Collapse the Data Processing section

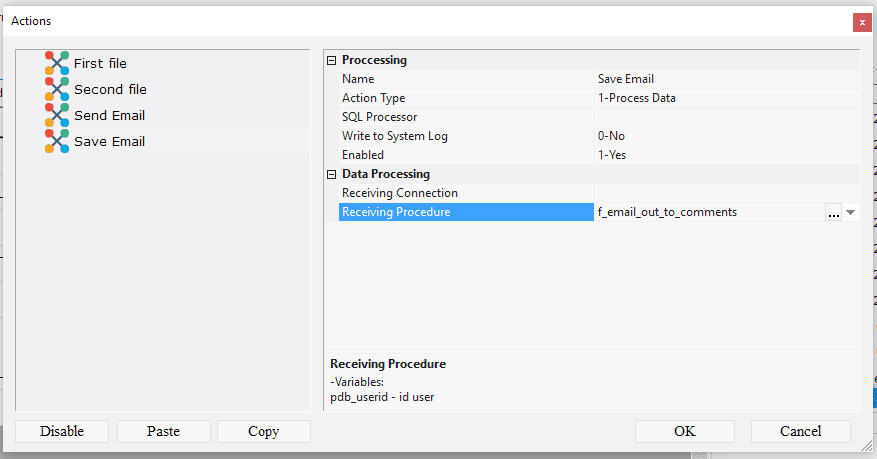point(332,174)
